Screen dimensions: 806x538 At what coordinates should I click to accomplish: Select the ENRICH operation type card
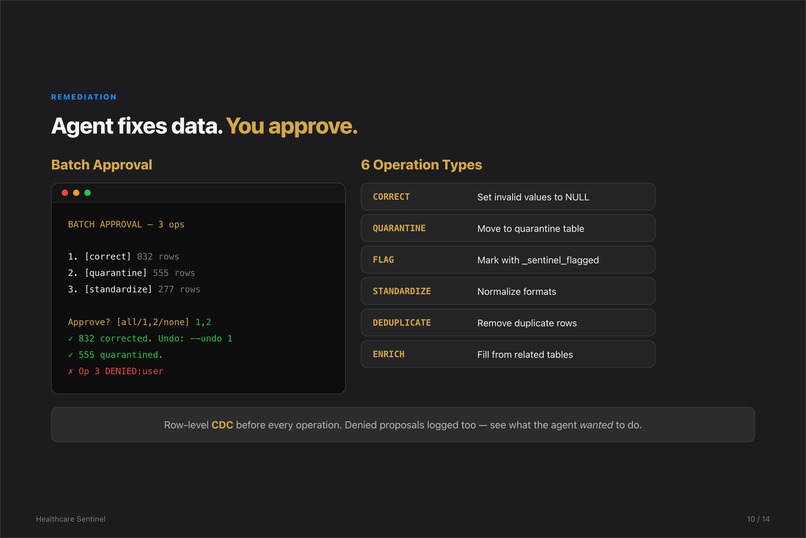pyautogui.click(x=508, y=354)
